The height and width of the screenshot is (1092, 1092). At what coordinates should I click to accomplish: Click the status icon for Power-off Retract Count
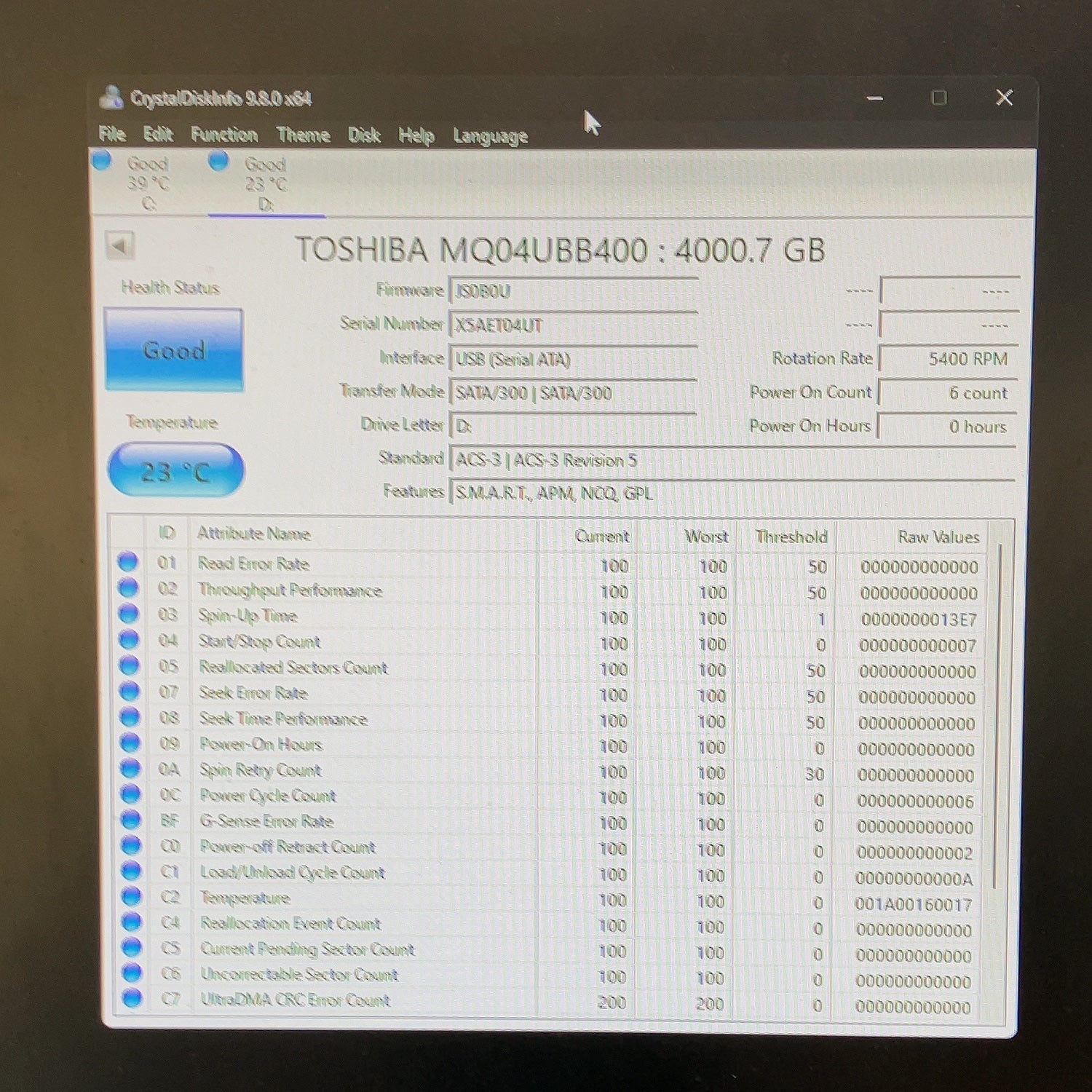click(131, 845)
